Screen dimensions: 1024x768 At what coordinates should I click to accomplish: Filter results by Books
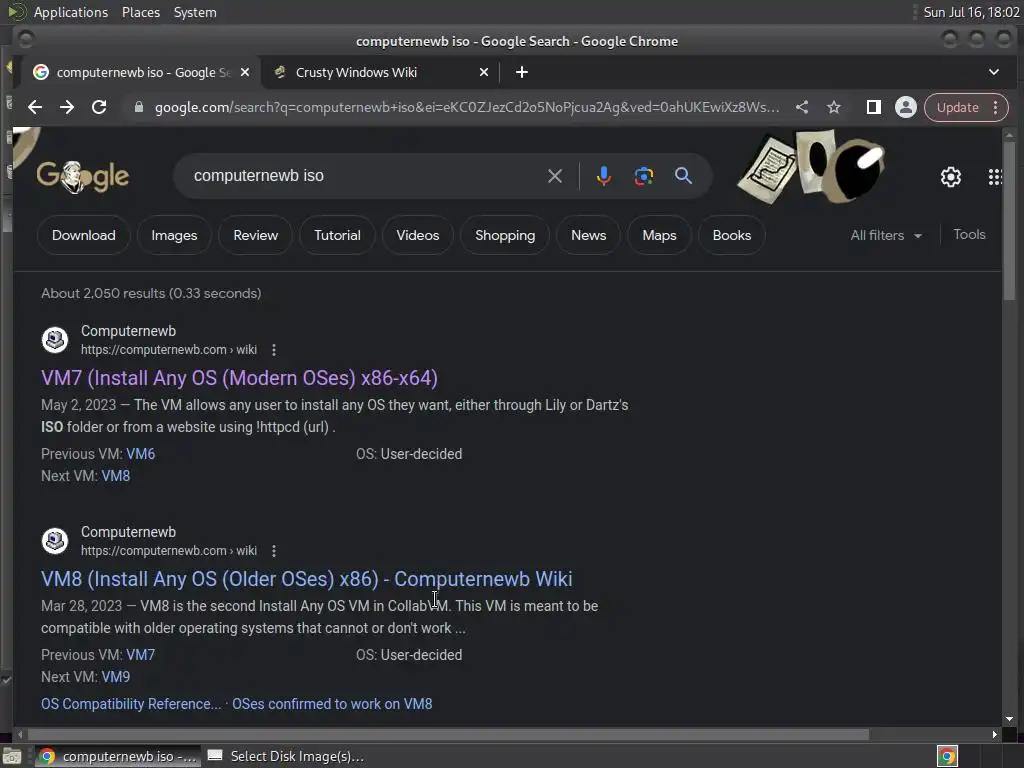tap(731, 235)
